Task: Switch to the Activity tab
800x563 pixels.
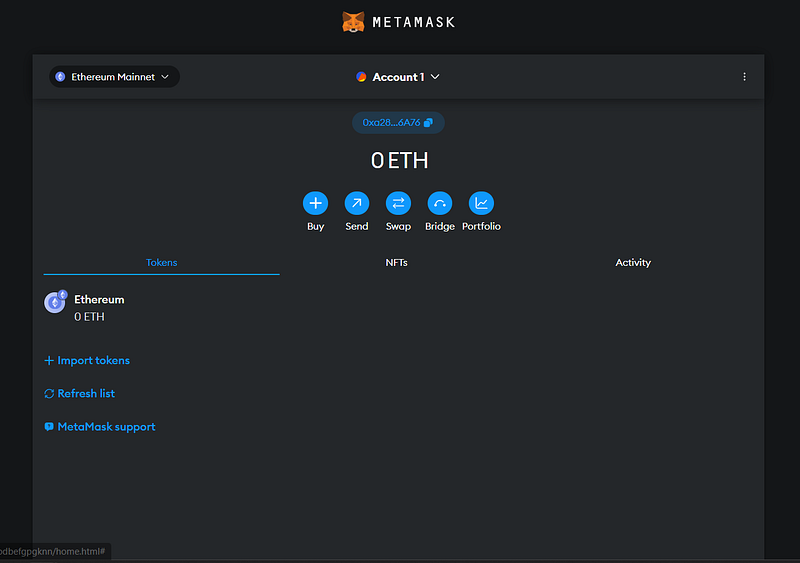Action: (633, 262)
